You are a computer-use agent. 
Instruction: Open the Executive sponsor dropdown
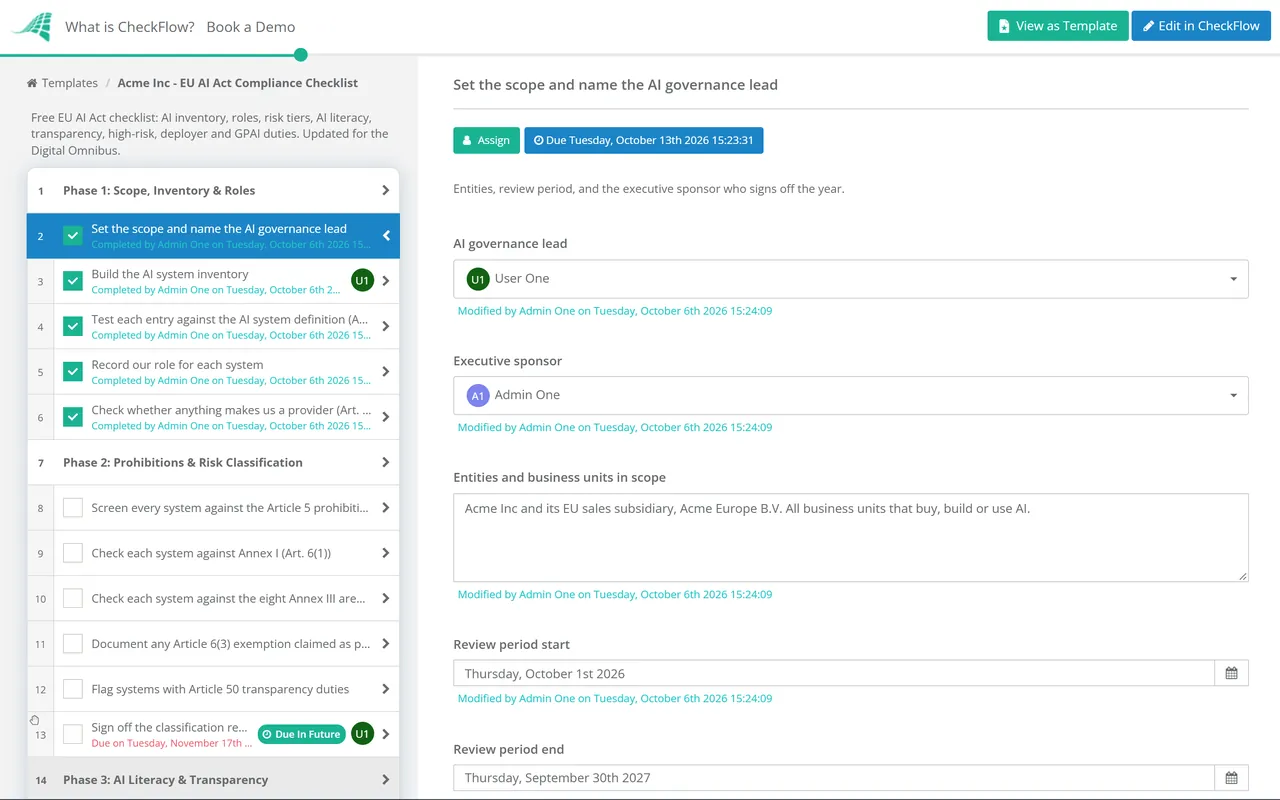851,395
